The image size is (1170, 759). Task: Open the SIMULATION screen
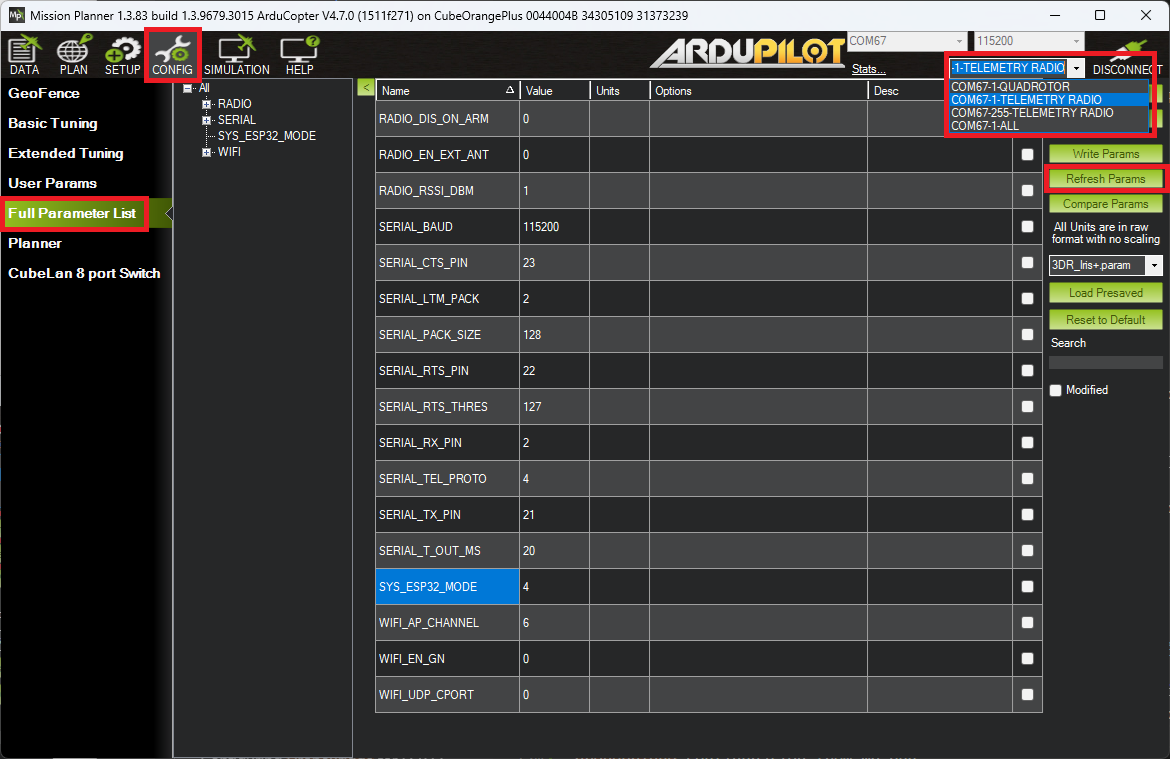coord(237,55)
